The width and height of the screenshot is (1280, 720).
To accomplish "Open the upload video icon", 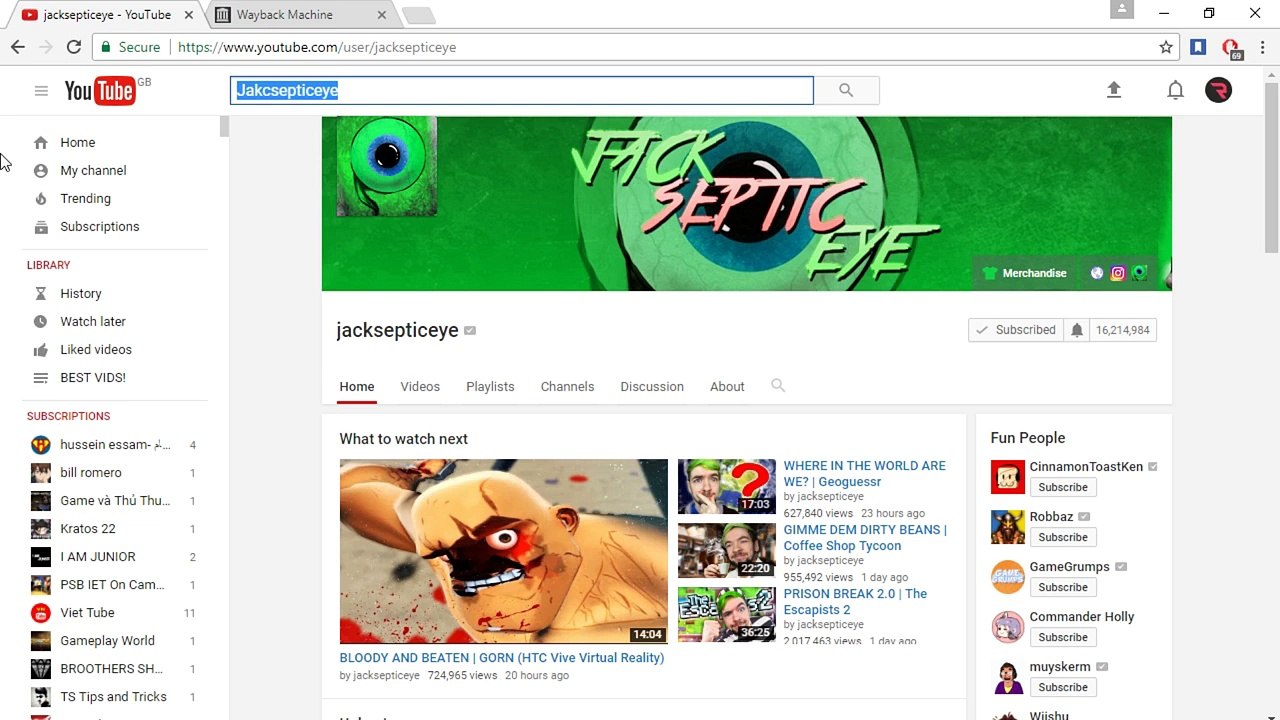I will [1114, 90].
